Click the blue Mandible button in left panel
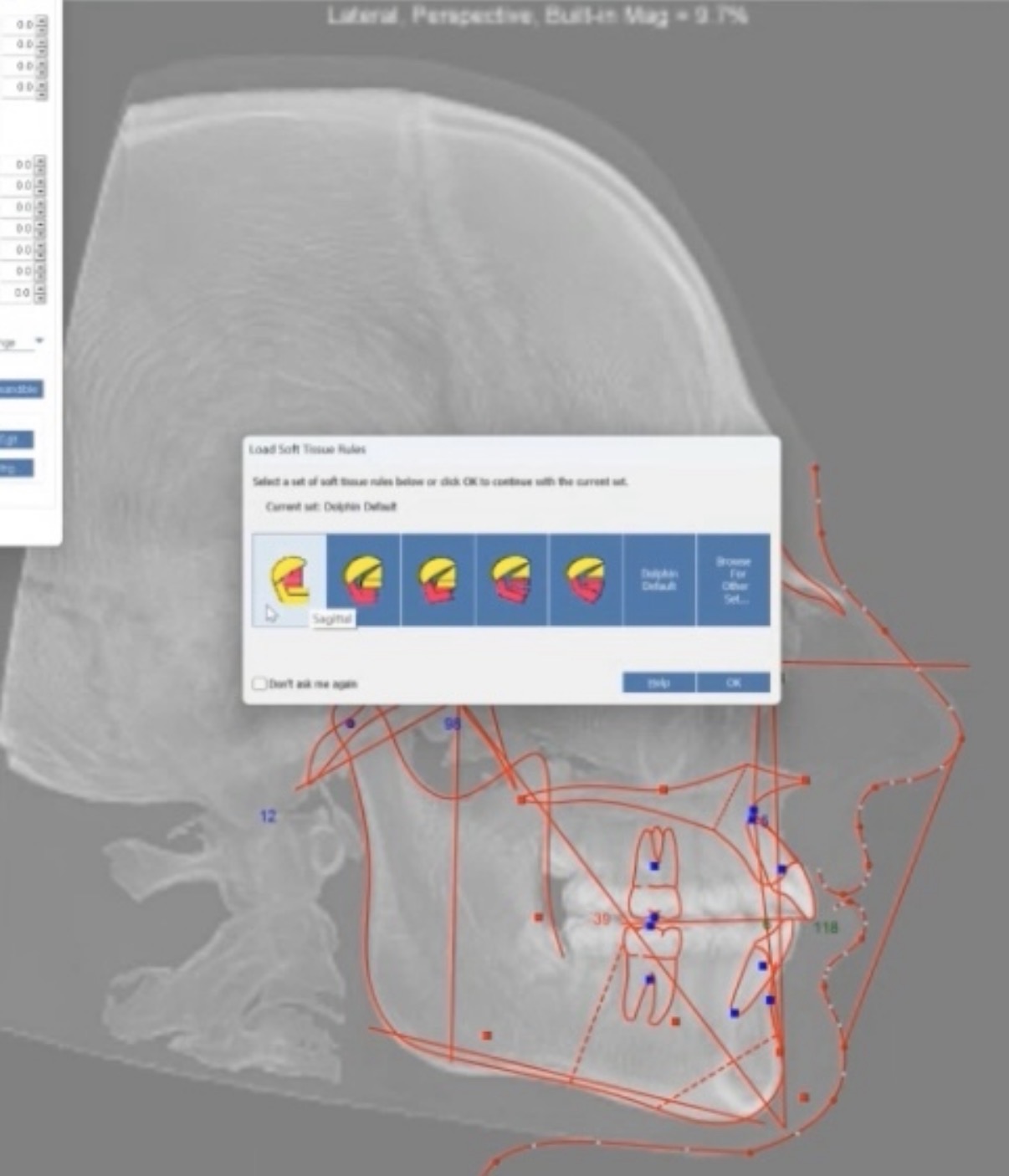Image resolution: width=1009 pixels, height=1176 pixels. [21, 390]
